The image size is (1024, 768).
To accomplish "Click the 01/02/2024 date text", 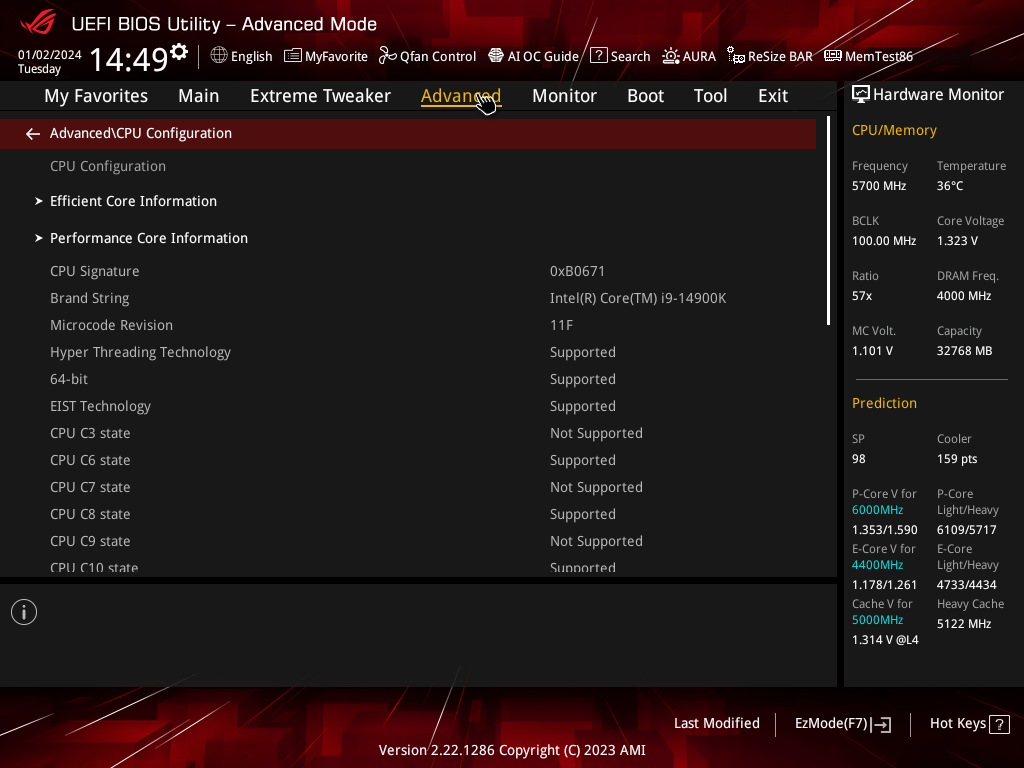I will click(x=50, y=55).
